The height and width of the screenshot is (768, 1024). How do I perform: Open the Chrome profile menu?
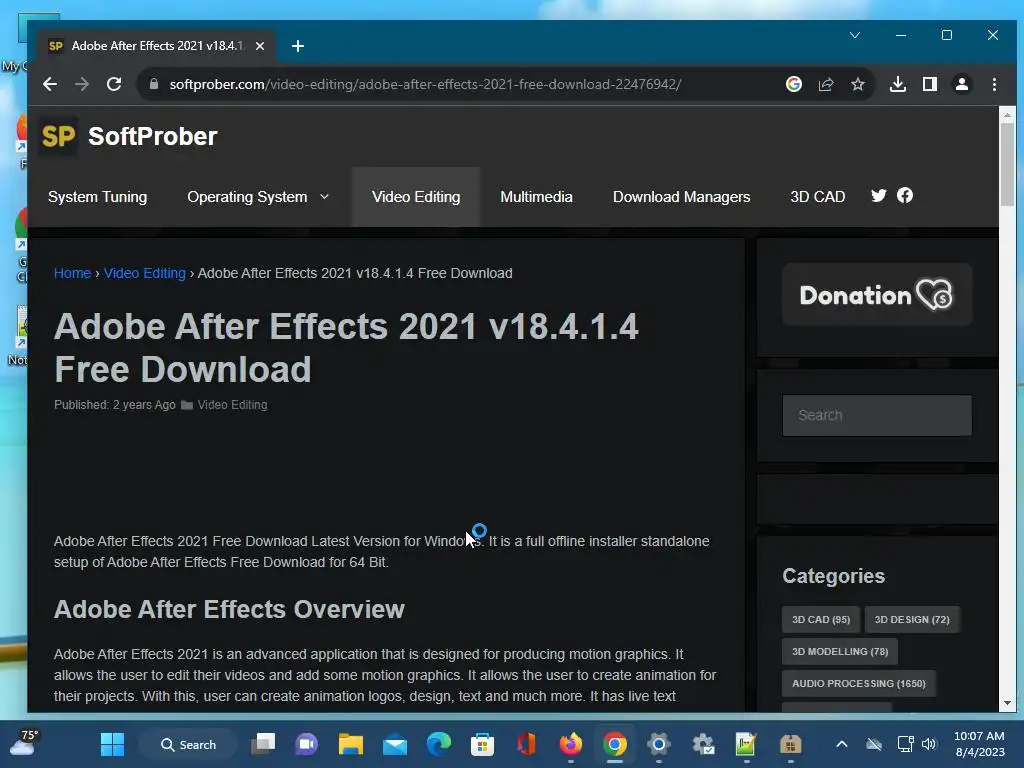coord(962,84)
